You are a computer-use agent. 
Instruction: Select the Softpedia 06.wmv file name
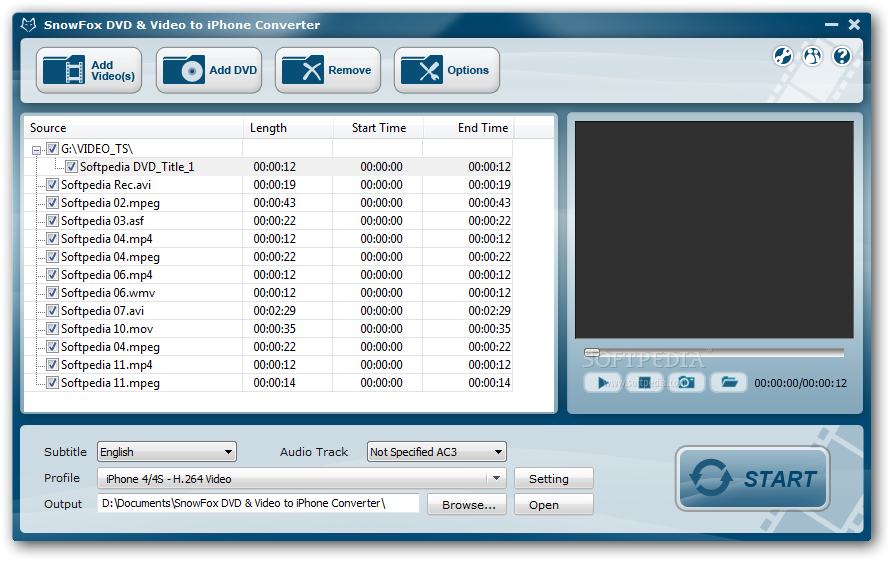tap(108, 293)
